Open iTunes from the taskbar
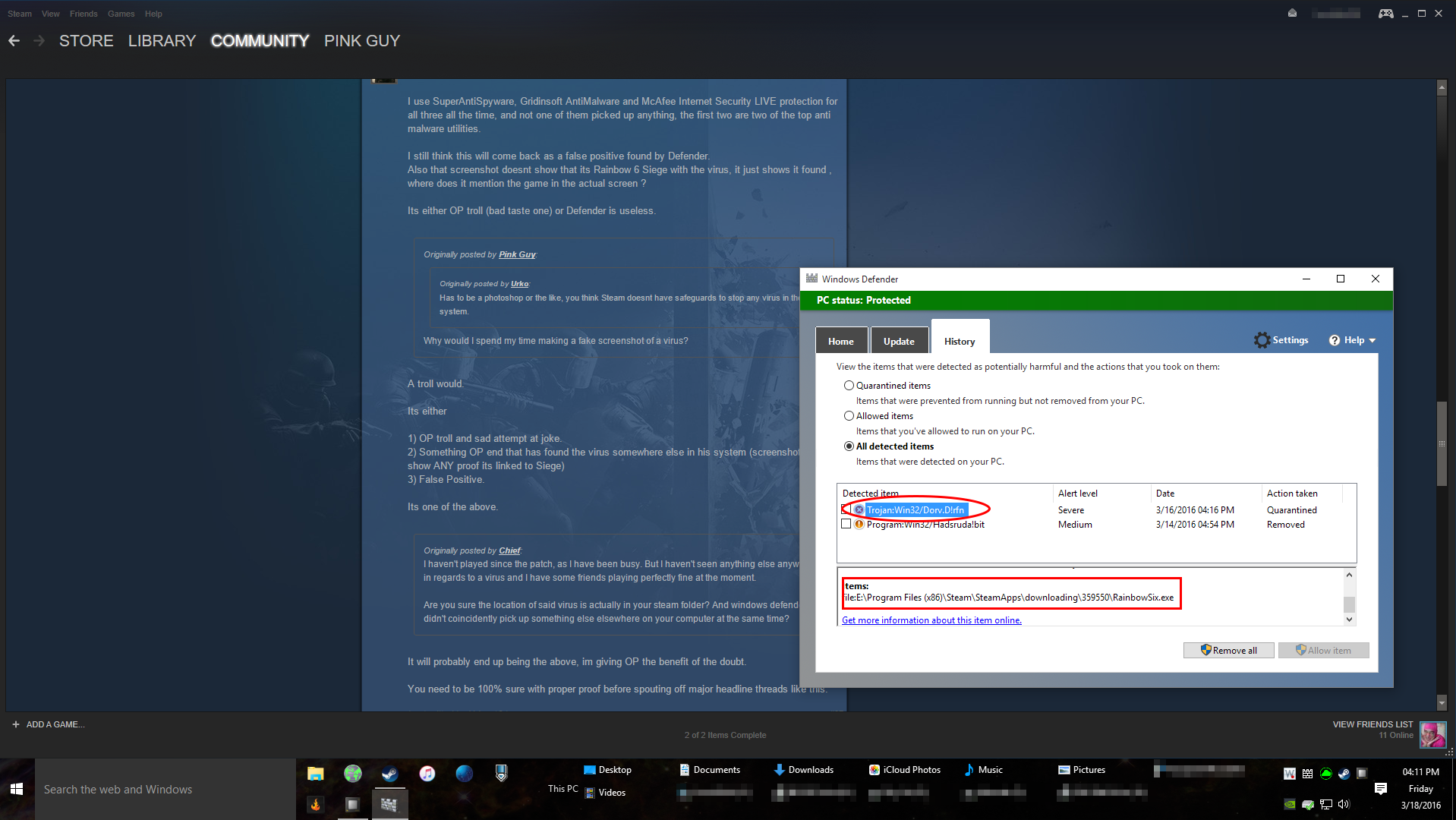The image size is (1456, 820). 427,774
